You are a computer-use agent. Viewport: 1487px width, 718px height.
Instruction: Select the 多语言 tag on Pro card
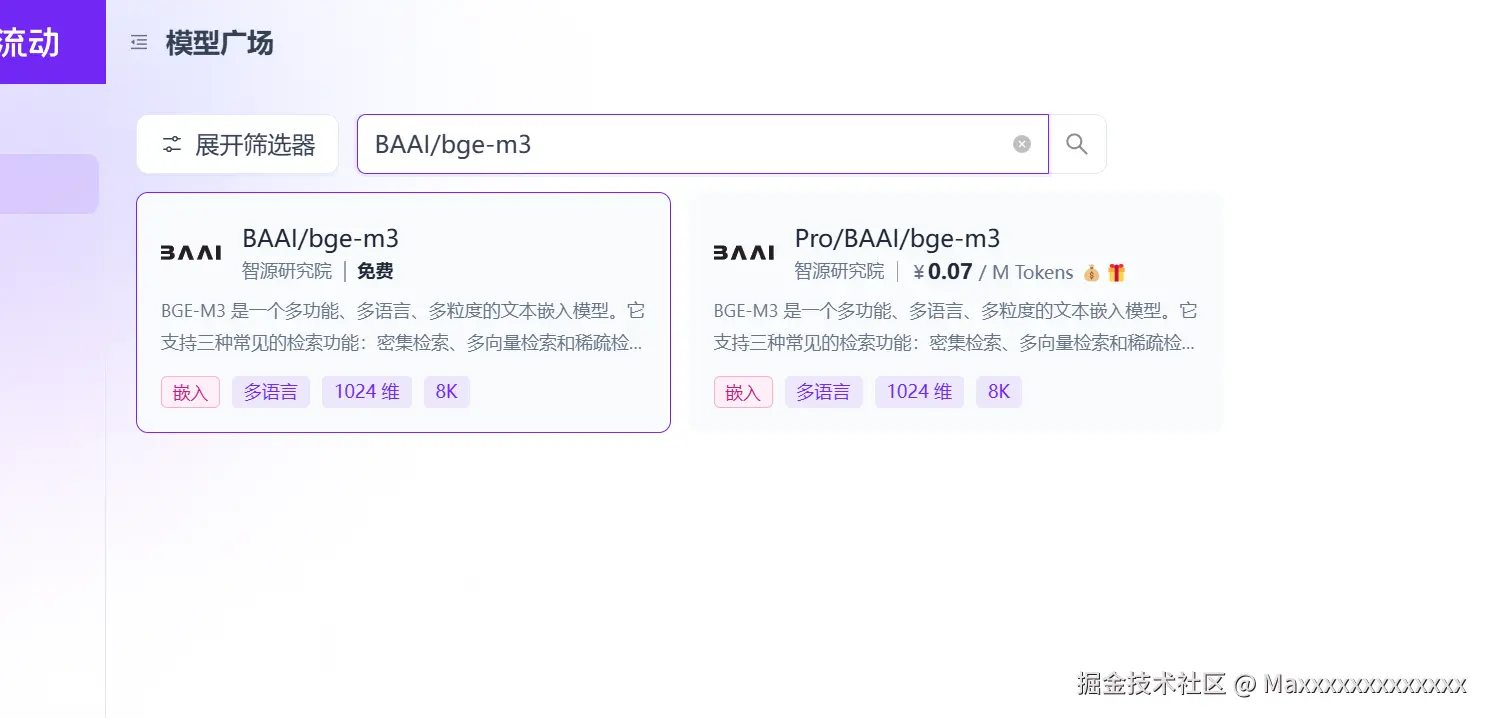[x=824, y=392]
